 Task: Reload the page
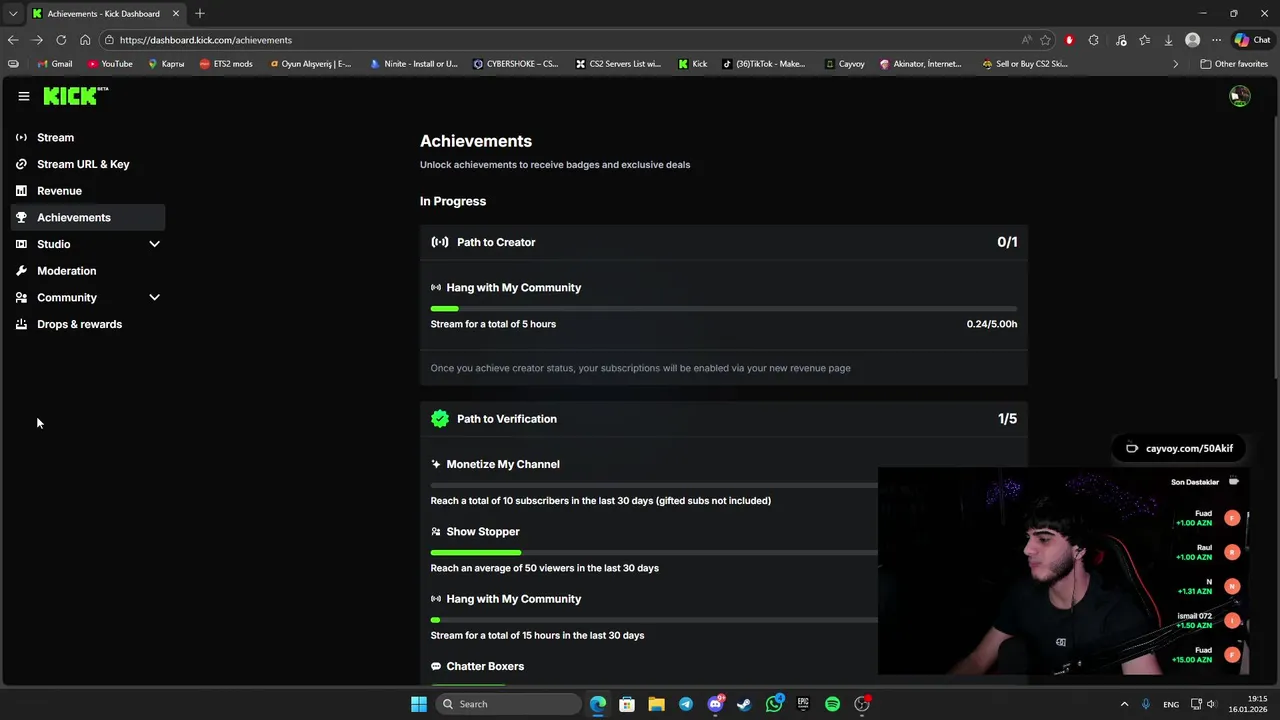coord(61,40)
